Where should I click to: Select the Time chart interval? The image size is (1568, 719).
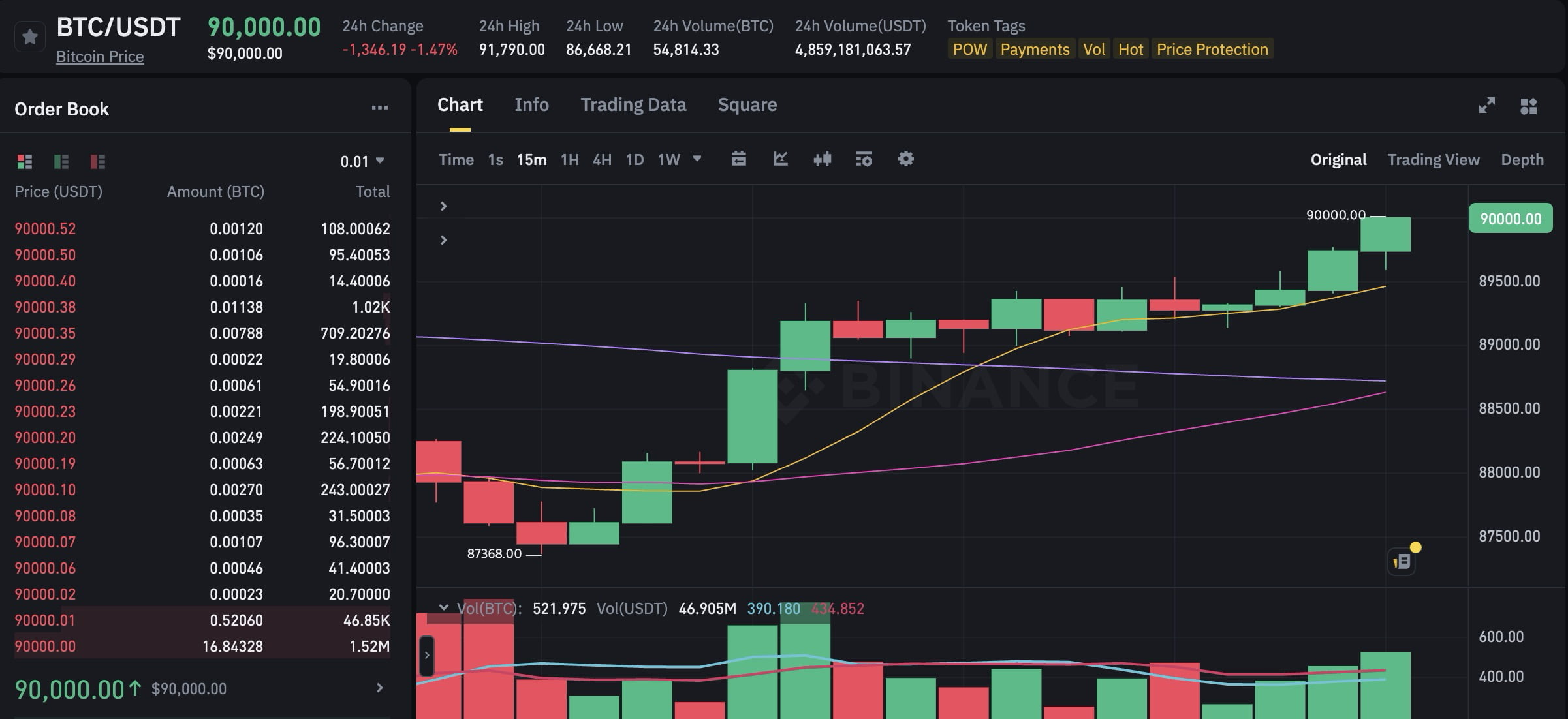456,160
